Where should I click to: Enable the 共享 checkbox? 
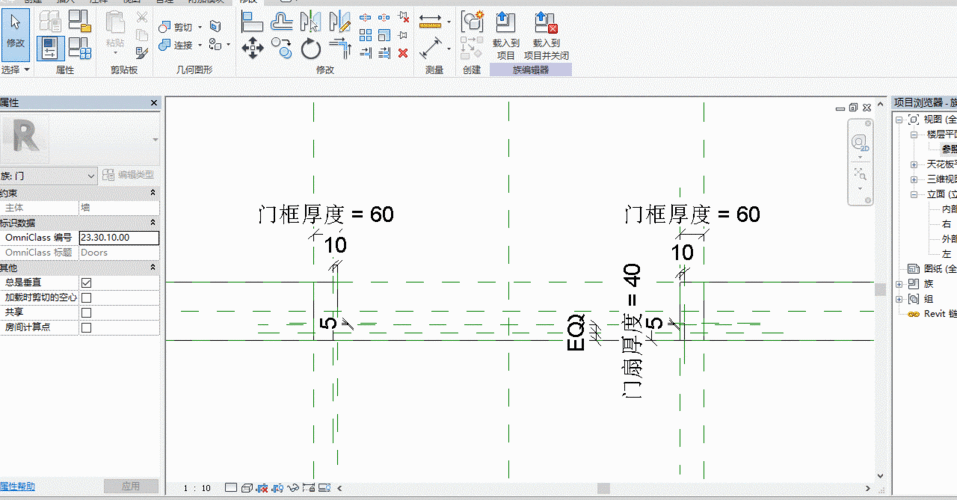tap(86, 313)
